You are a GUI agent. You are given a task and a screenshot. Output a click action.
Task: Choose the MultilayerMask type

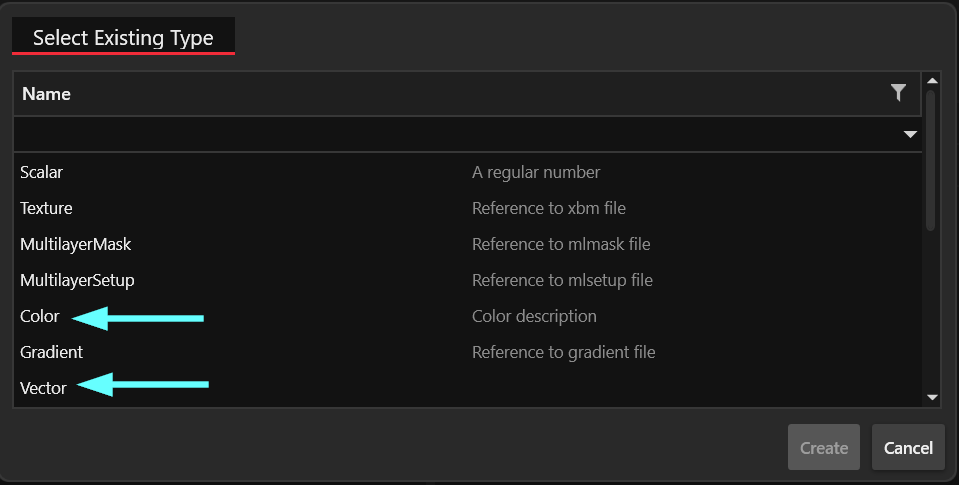click(76, 244)
